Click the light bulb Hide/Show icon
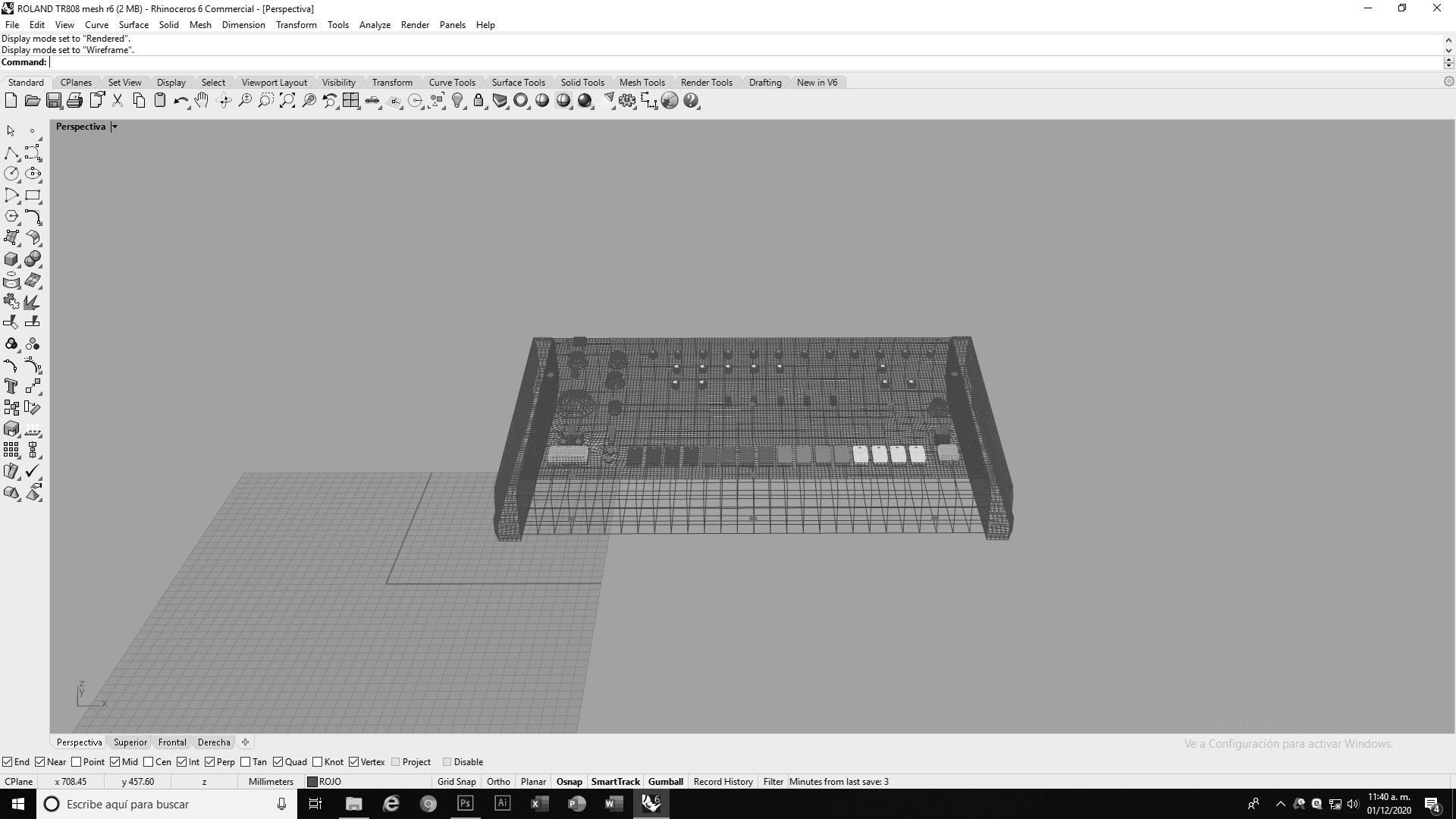This screenshot has height=819, width=1456. tap(458, 100)
